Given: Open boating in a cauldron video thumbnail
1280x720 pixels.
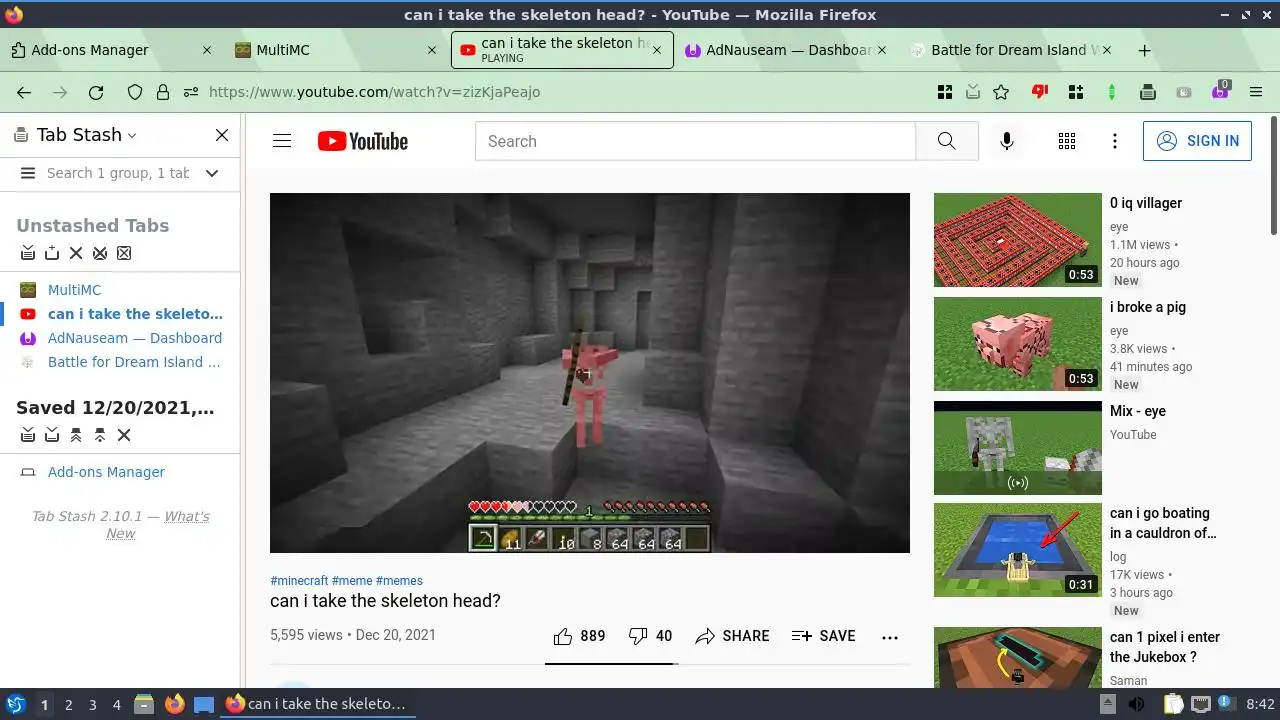Looking at the screenshot, I should coord(1018,550).
